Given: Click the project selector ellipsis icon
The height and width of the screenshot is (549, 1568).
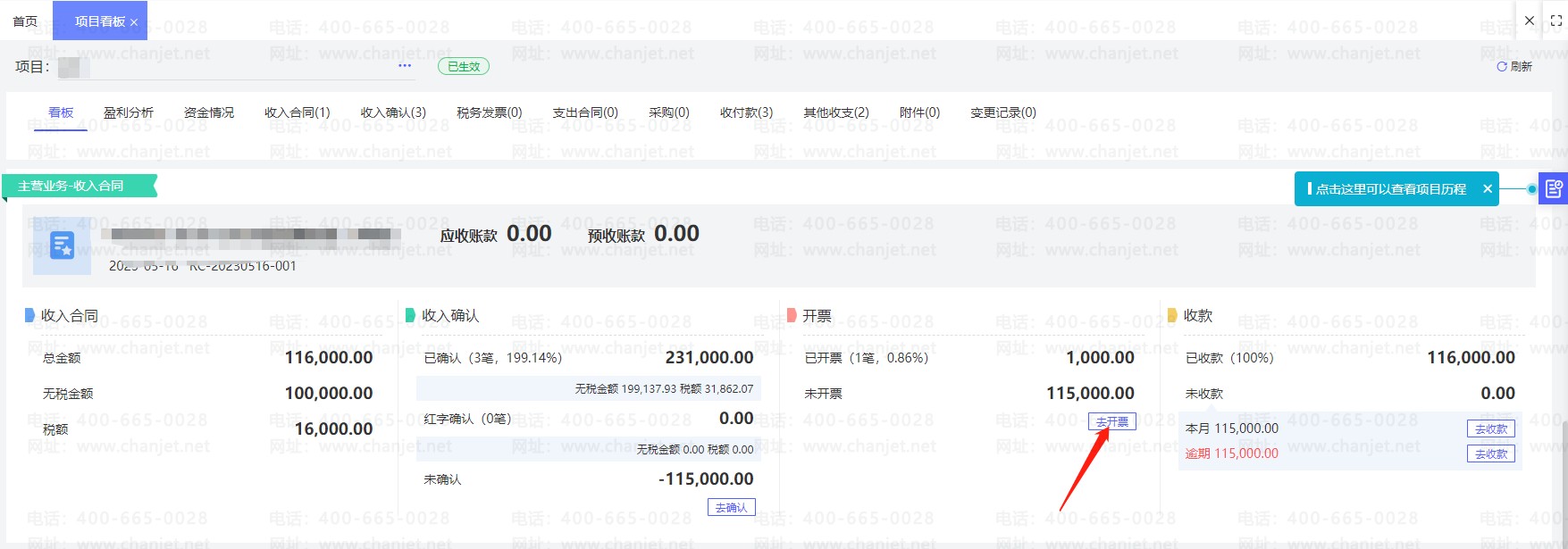Looking at the screenshot, I should [405, 65].
